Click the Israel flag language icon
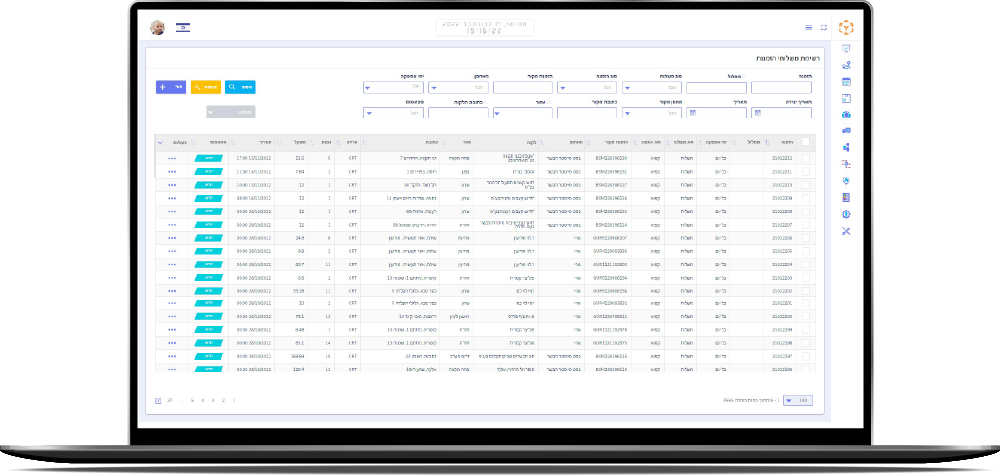The image size is (1000, 476). point(183,27)
